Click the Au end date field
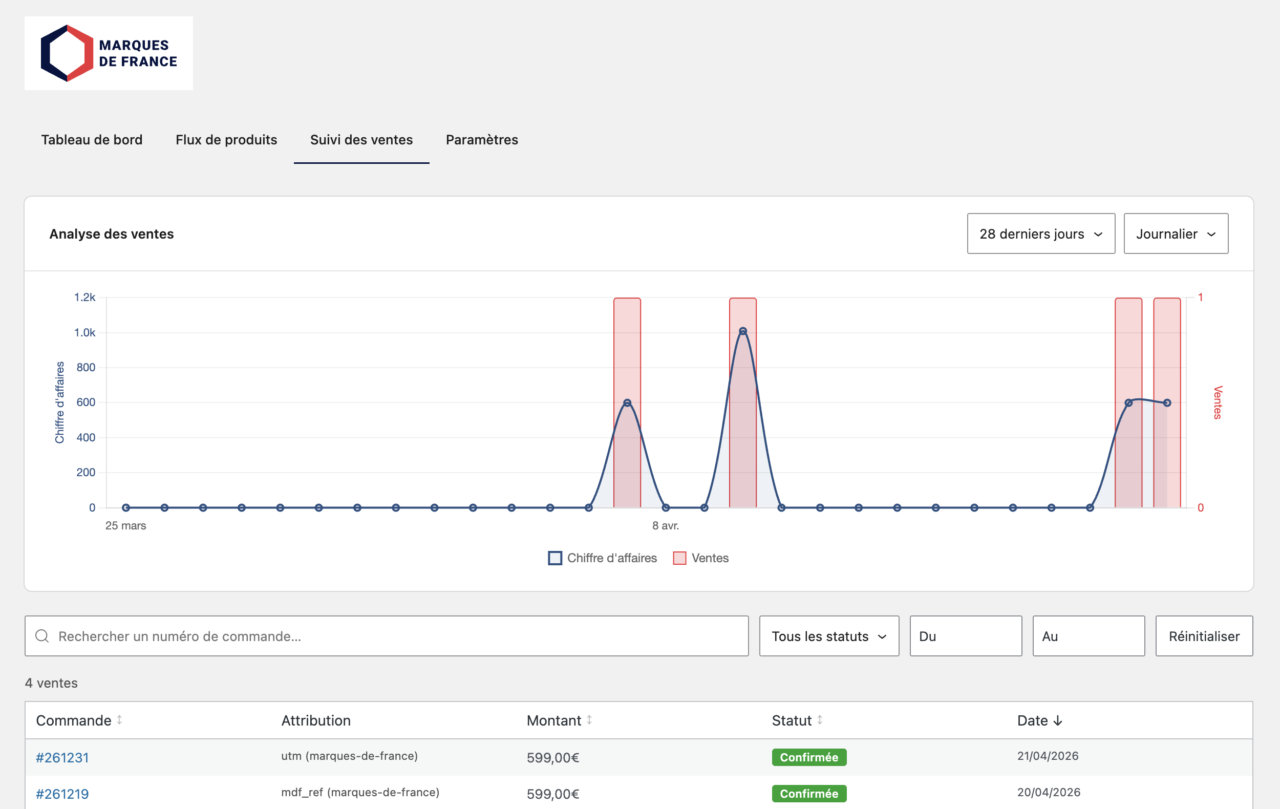The height and width of the screenshot is (809, 1280). pyautogui.click(x=1089, y=636)
